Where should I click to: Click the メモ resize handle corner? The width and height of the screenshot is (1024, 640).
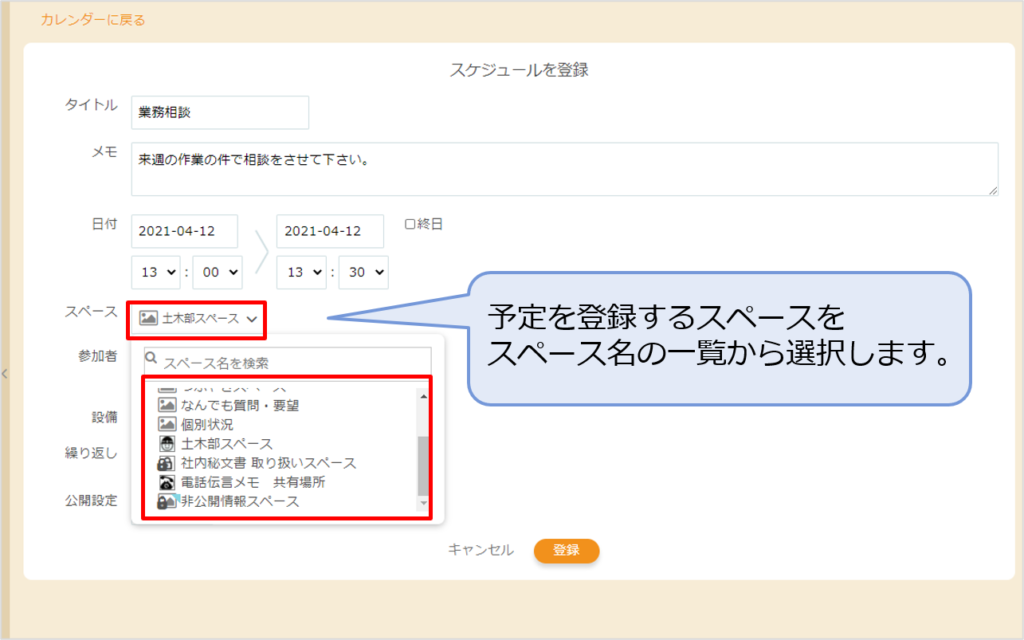(x=993, y=190)
